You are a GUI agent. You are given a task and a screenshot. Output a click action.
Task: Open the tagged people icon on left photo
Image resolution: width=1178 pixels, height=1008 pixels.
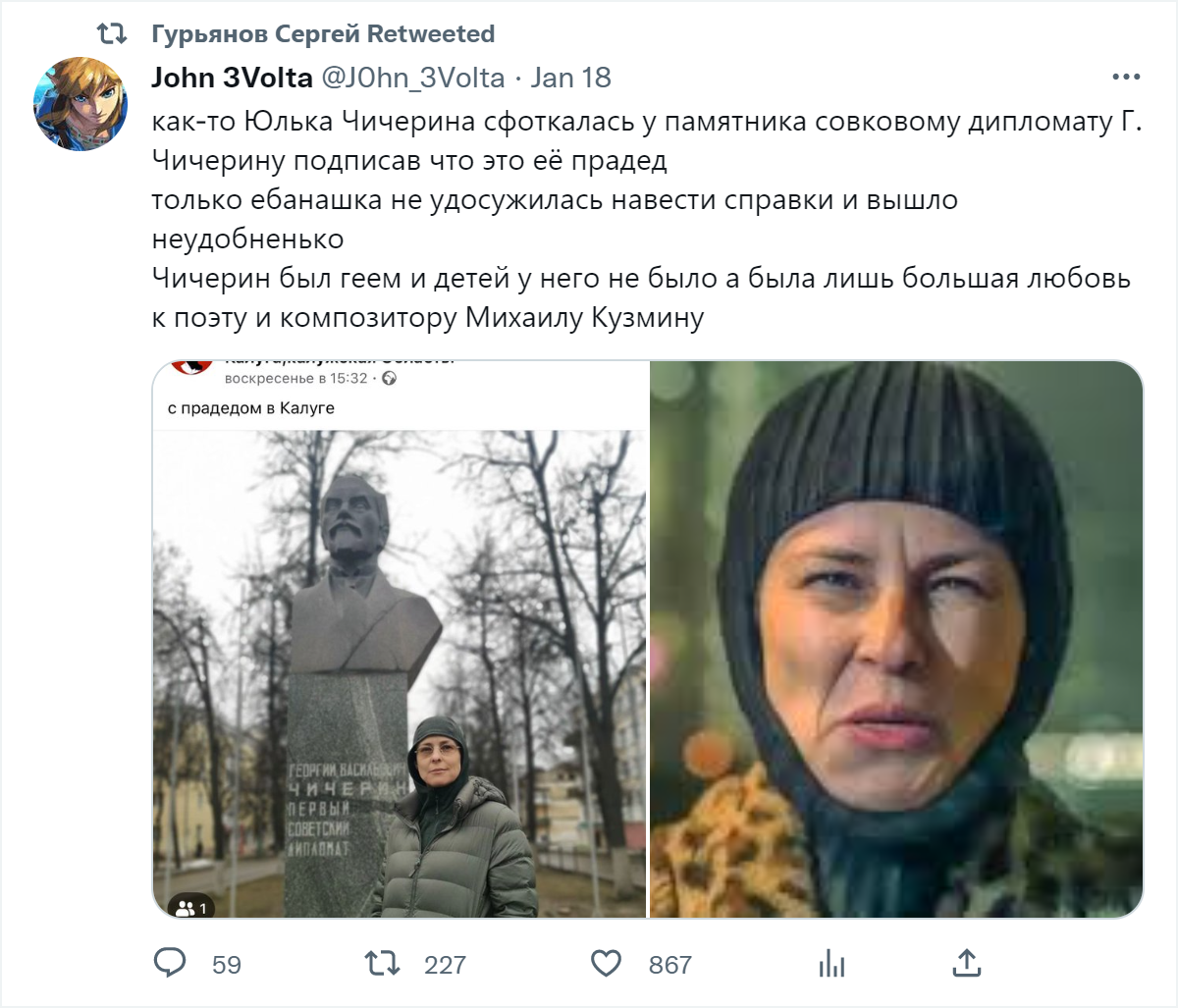[190, 908]
